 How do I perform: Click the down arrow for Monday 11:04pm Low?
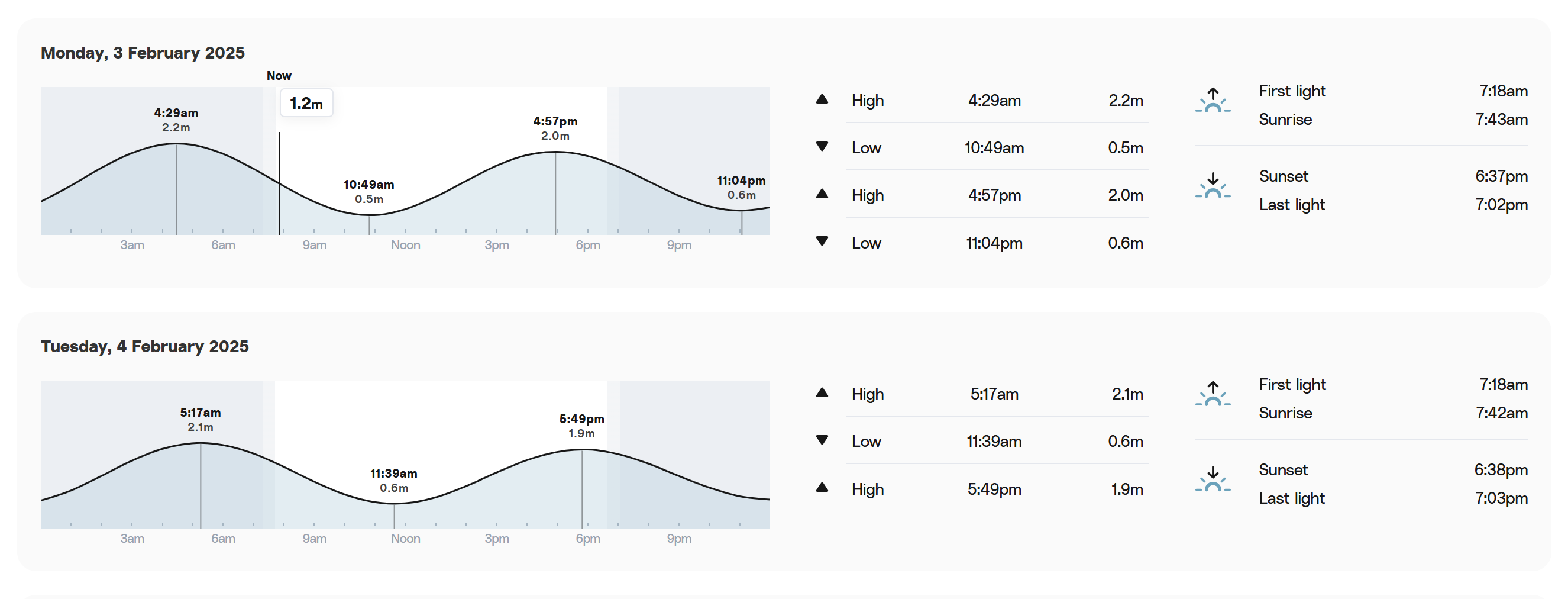click(x=822, y=241)
